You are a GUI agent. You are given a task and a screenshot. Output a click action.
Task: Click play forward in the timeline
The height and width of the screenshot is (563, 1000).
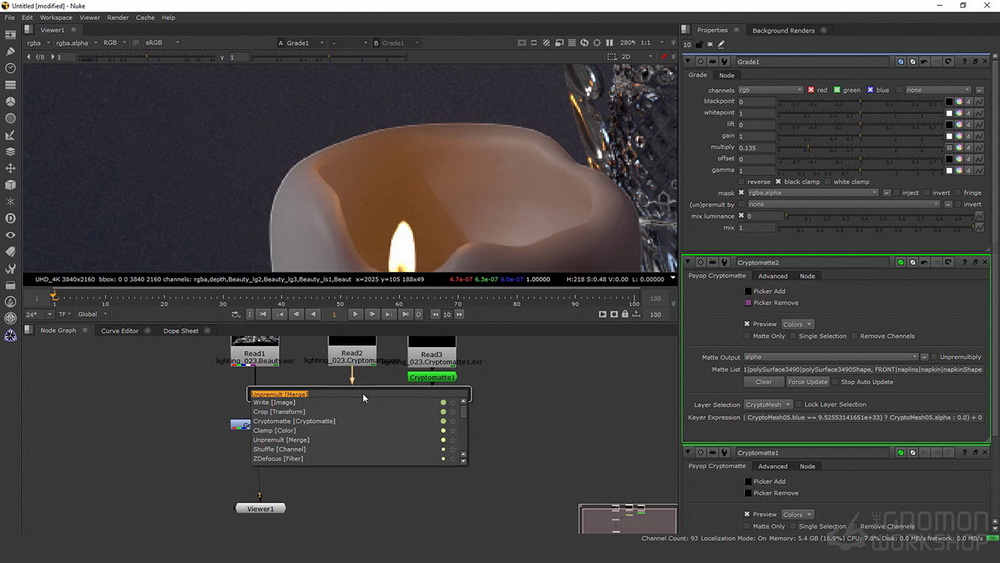point(356,314)
